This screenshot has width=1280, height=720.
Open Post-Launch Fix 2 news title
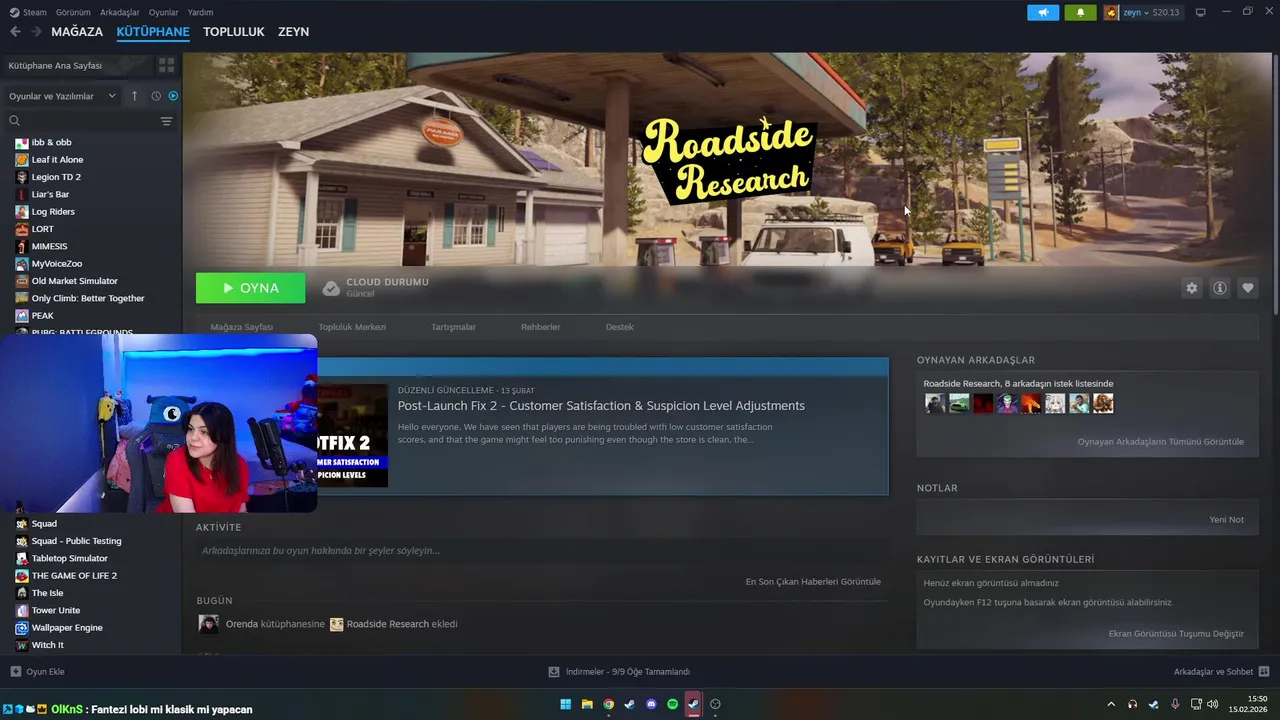(x=601, y=406)
